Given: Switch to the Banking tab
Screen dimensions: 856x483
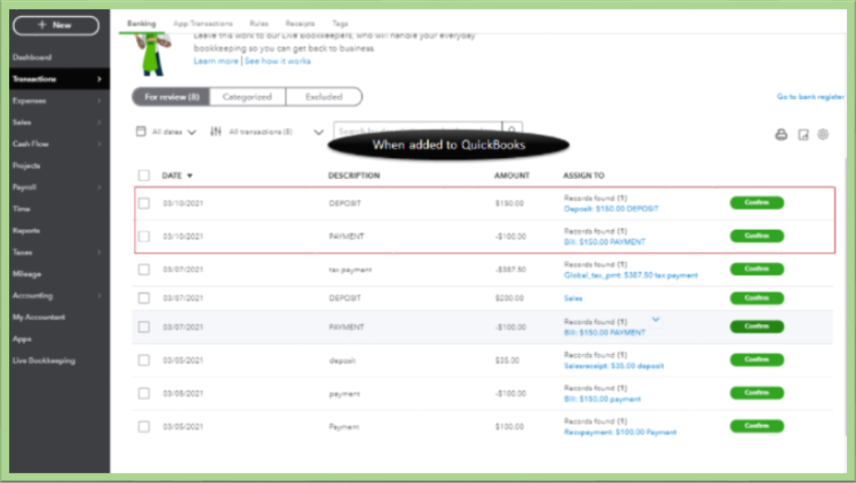Looking at the screenshot, I should click(x=141, y=23).
